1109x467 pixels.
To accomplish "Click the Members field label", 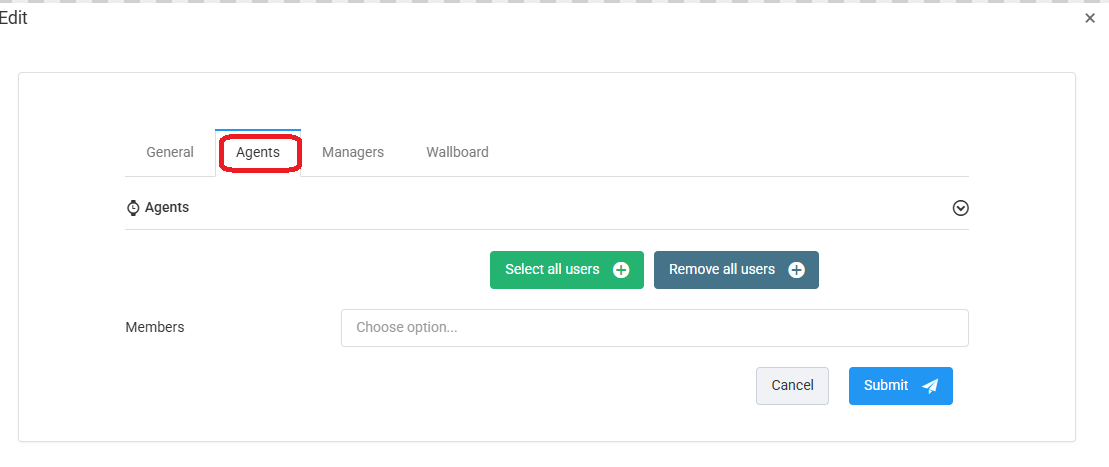I will pyautogui.click(x=155, y=327).
